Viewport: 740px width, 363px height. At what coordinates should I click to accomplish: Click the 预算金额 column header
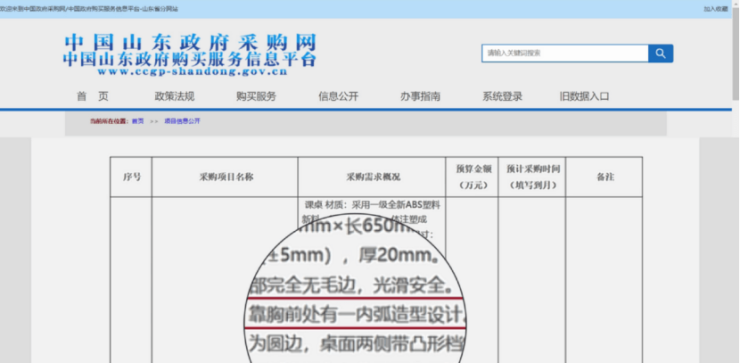(x=472, y=177)
